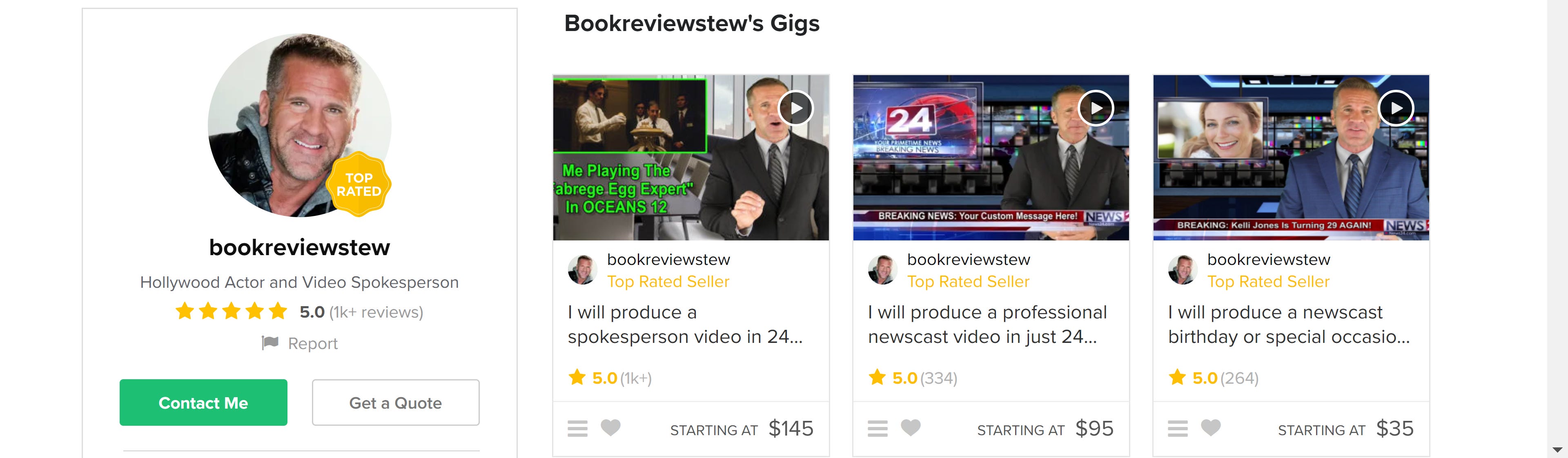Click seller avatar on the birthday gig card
1568x458 pixels.
[x=1183, y=270]
